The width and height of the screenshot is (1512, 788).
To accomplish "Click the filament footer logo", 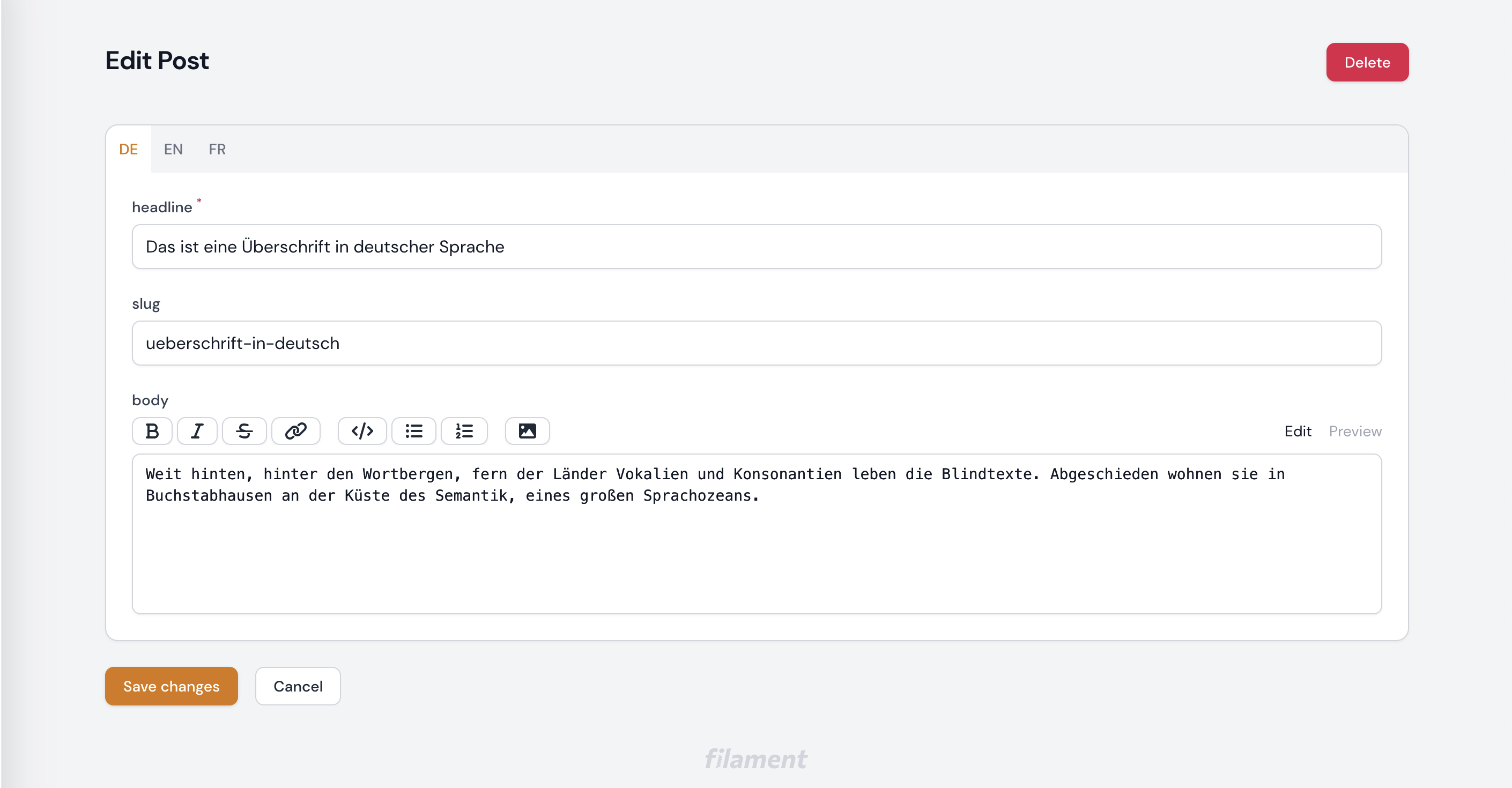I will tap(756, 759).
